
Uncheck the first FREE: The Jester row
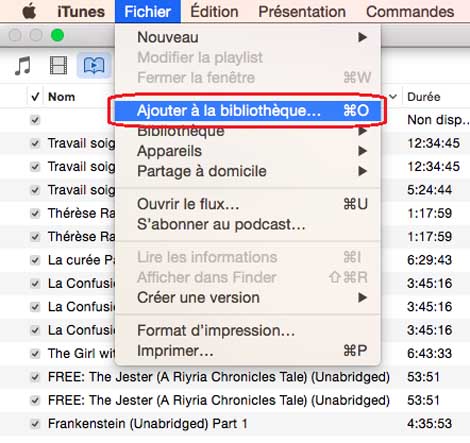pos(35,377)
